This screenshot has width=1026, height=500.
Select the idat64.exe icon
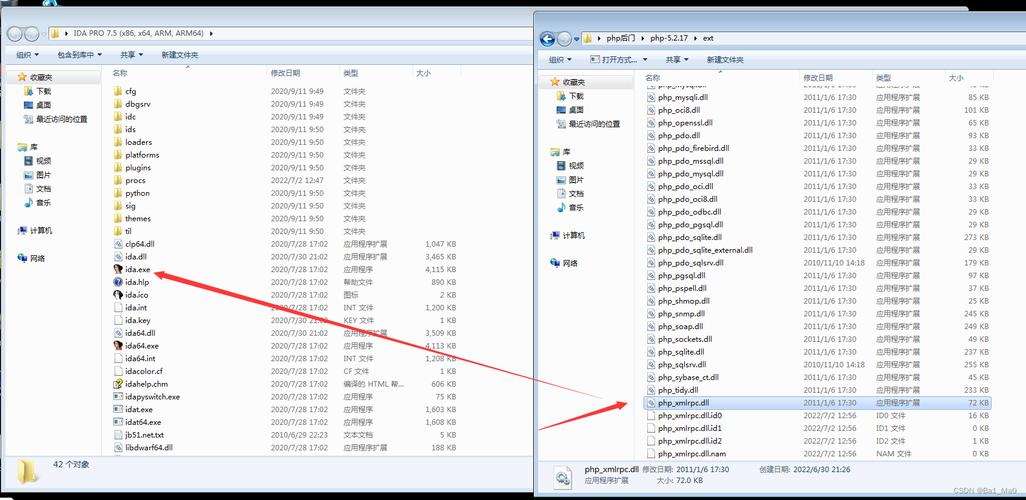pyautogui.click(x=118, y=423)
